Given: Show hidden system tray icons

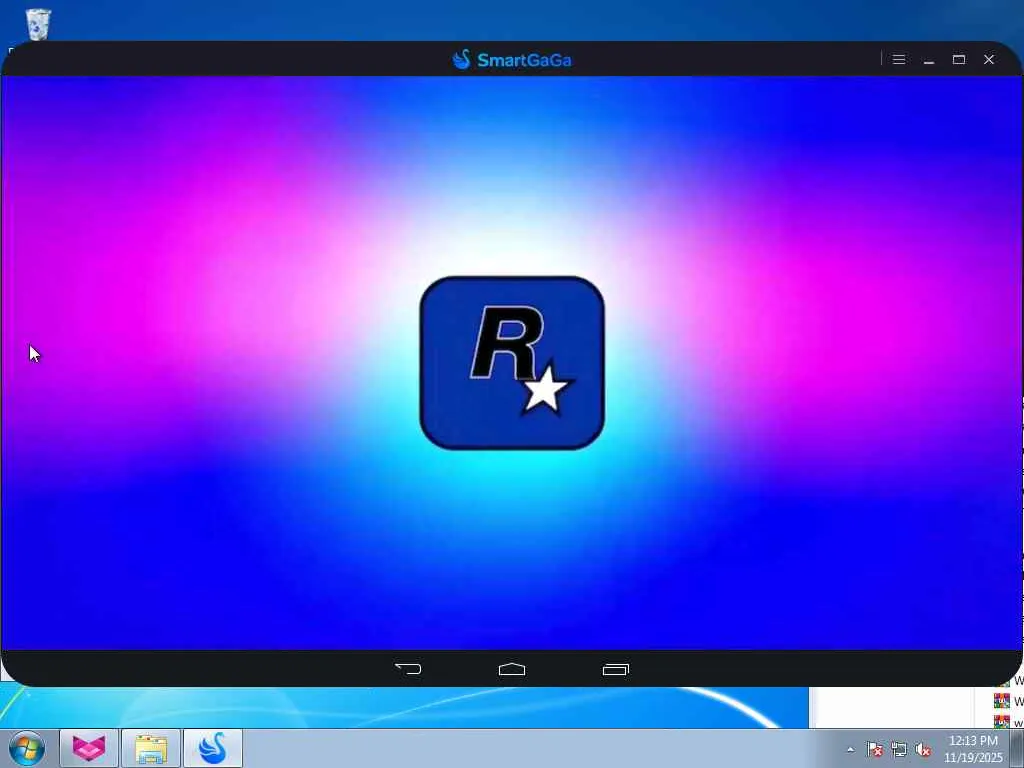Looking at the screenshot, I should click(x=850, y=749).
